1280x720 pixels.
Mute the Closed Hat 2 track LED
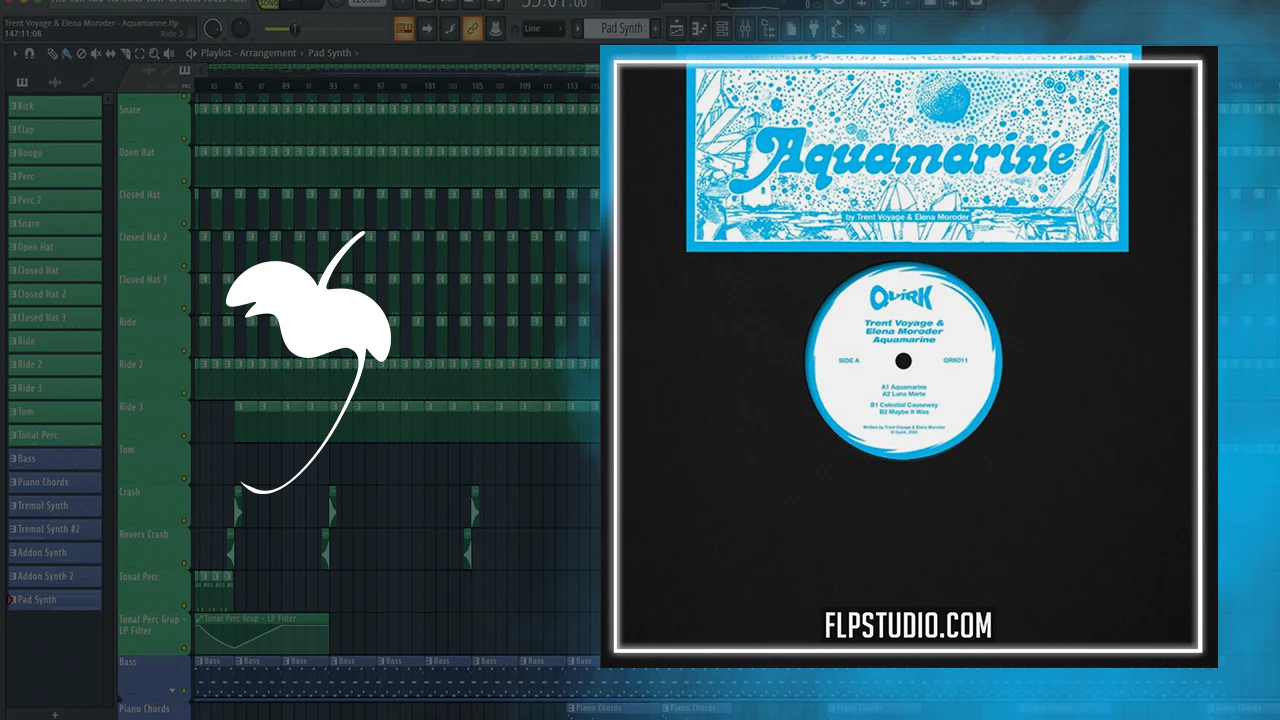click(184, 267)
